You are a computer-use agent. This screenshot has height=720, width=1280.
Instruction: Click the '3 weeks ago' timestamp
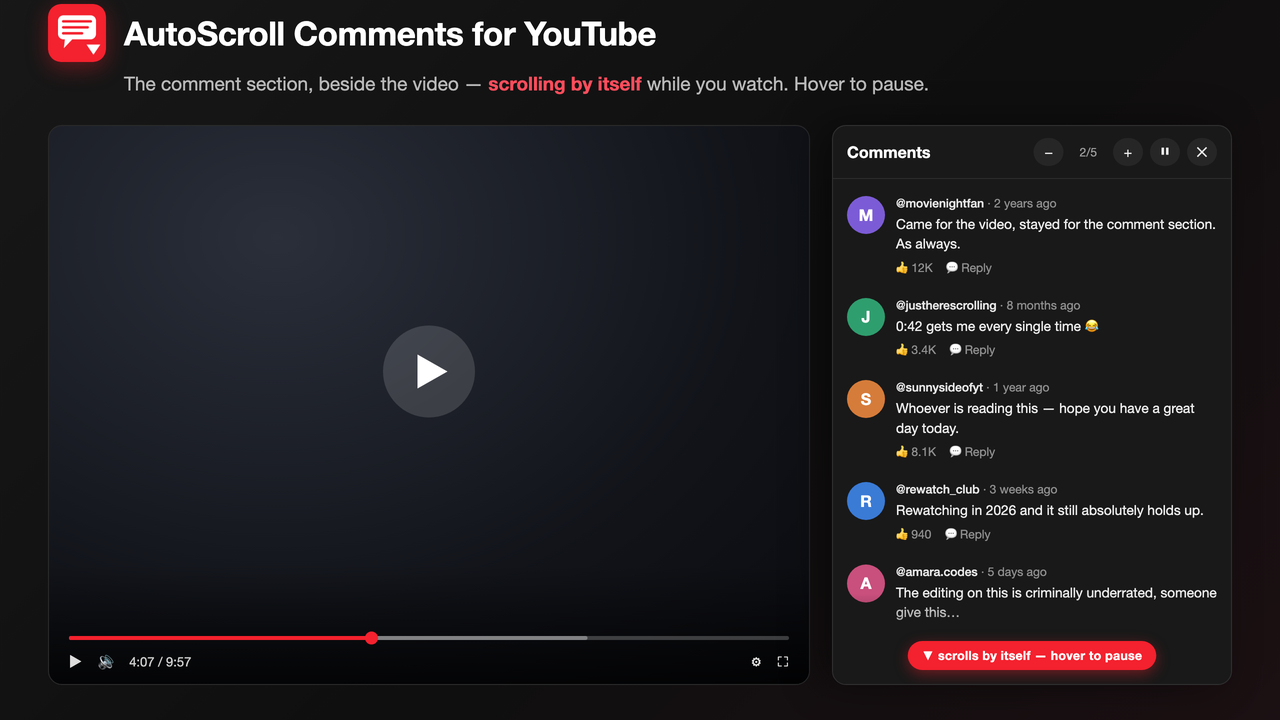tap(1023, 490)
